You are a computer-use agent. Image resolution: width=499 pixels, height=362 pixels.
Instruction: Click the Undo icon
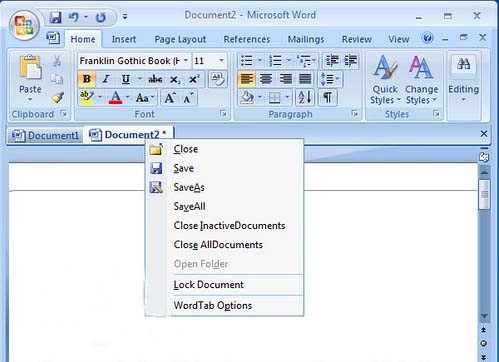(73, 17)
